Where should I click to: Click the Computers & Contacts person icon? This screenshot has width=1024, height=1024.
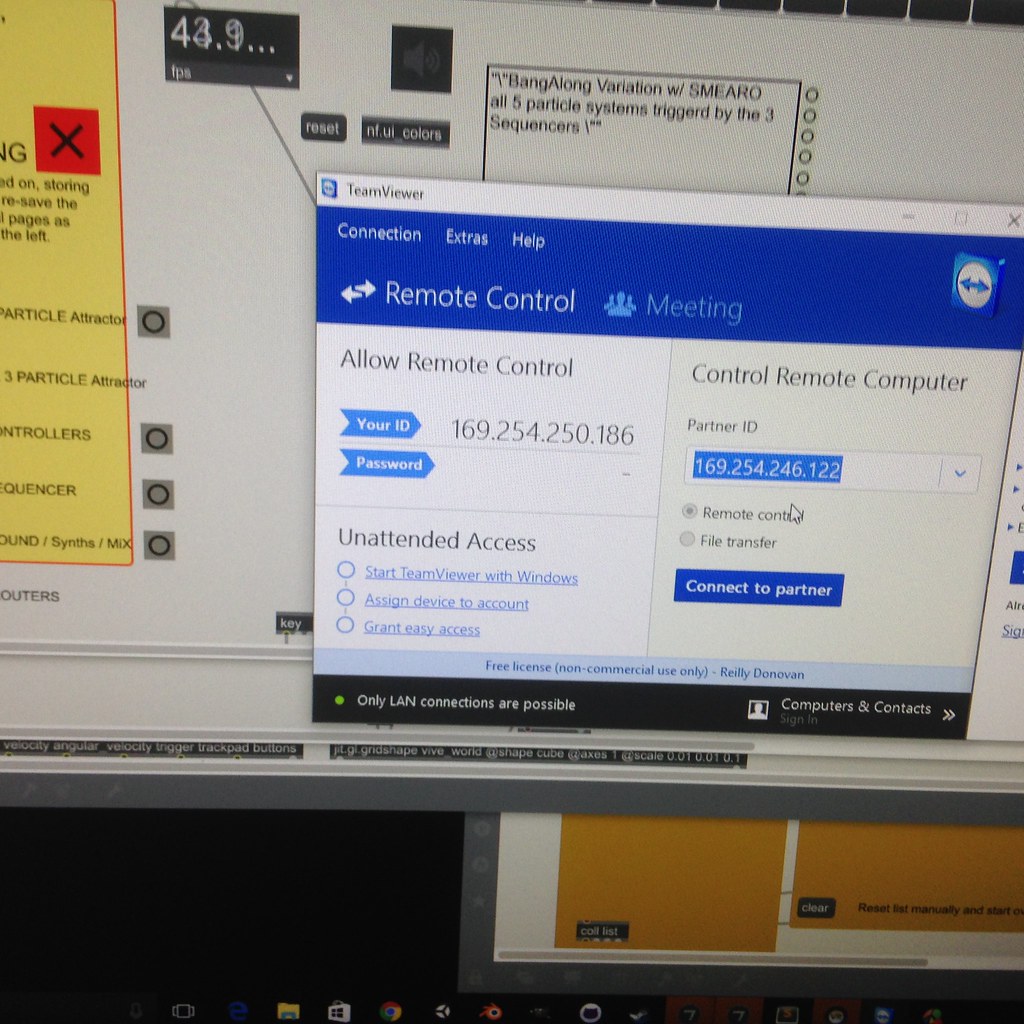pos(758,709)
